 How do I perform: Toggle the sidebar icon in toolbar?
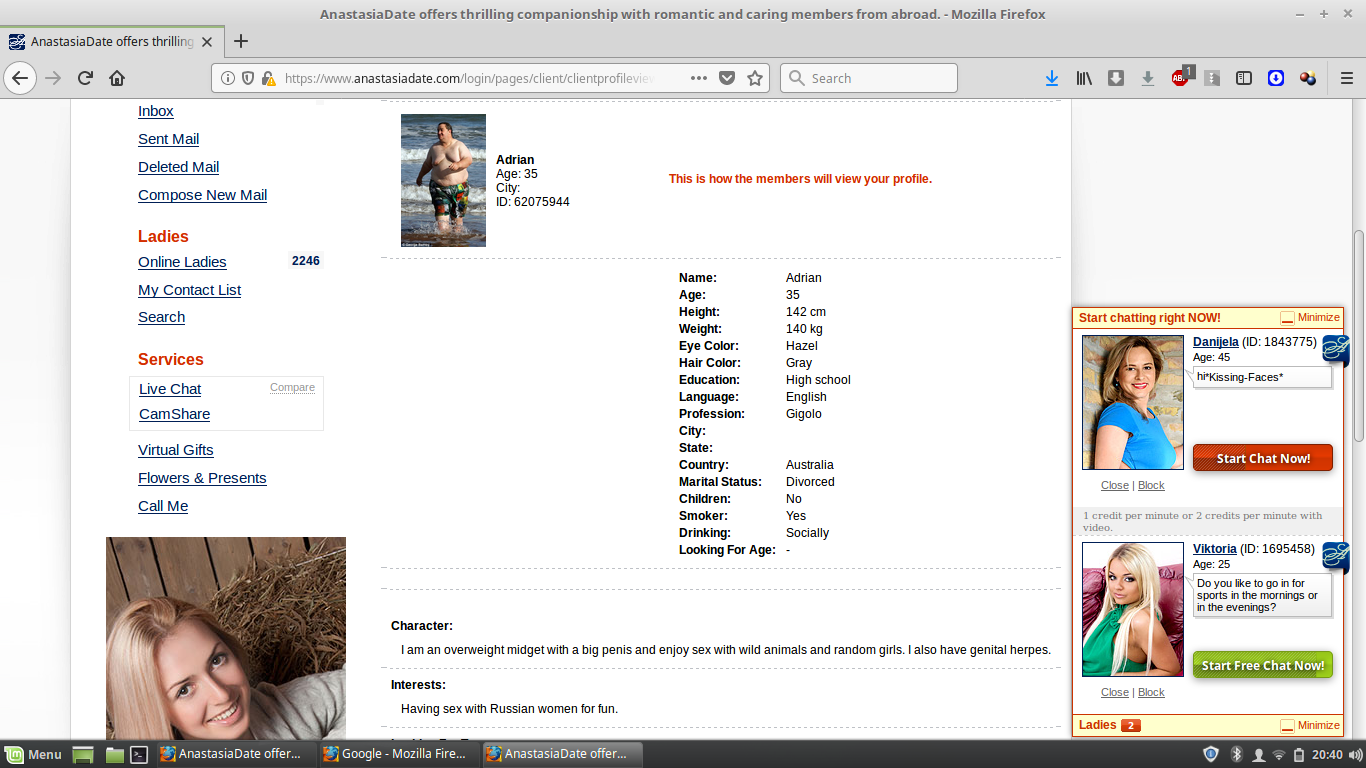tap(1244, 78)
